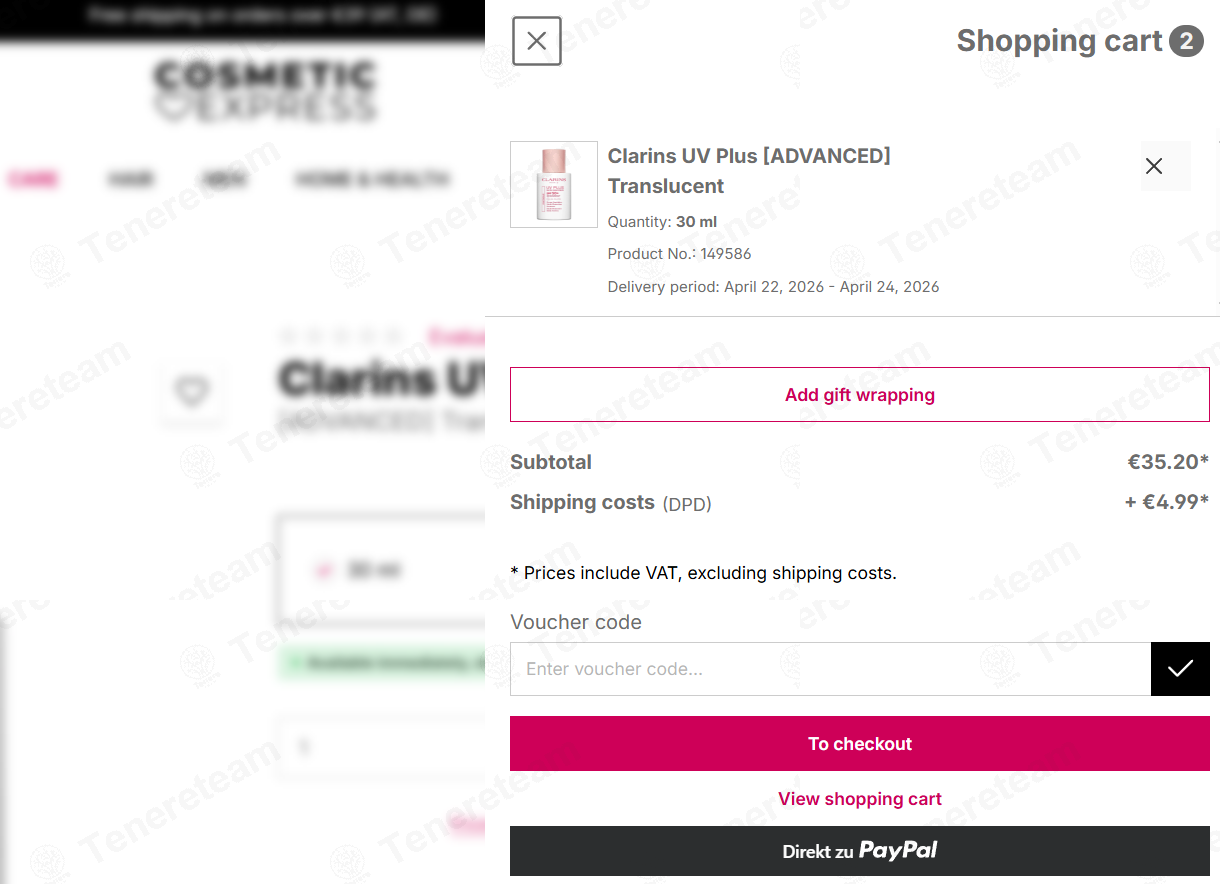Open the CARE navigation menu

(x=33, y=180)
